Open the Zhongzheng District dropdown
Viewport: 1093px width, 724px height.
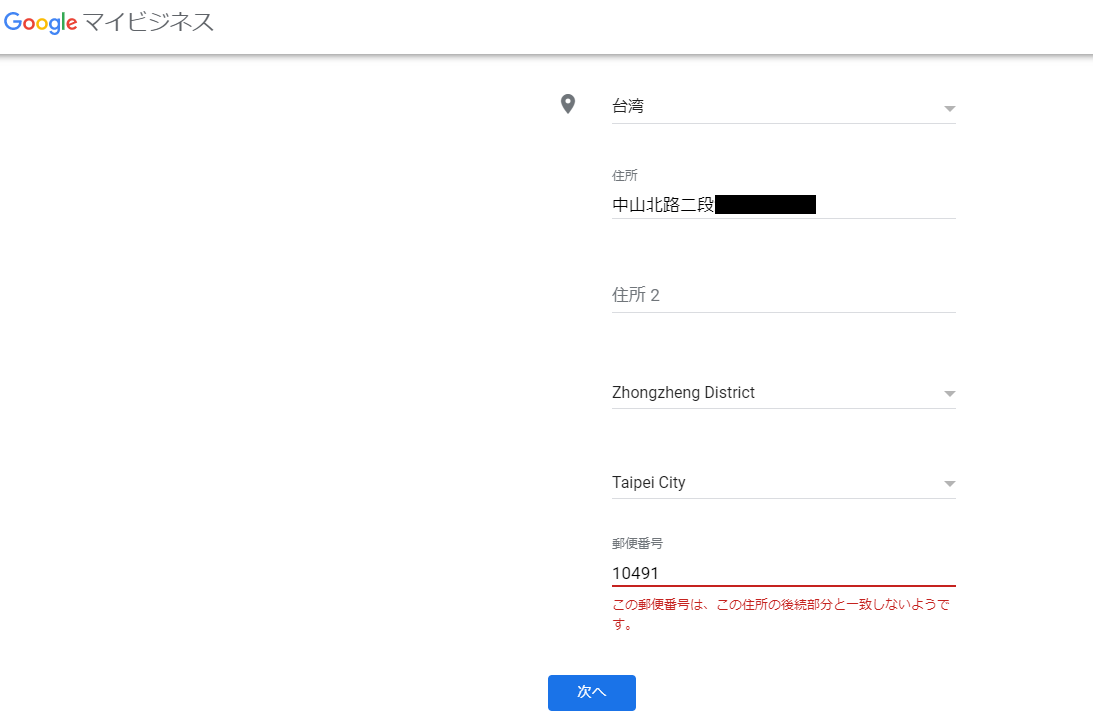pos(784,393)
